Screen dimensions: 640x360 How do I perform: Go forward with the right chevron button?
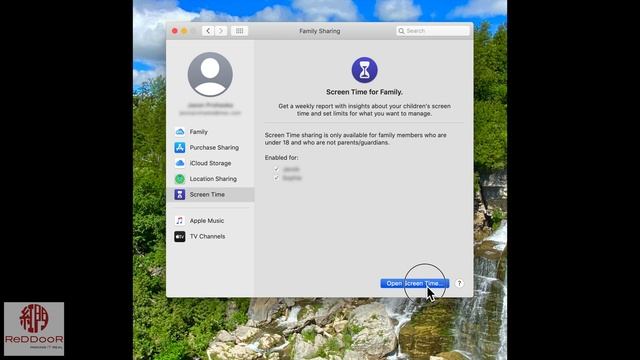pos(221,31)
